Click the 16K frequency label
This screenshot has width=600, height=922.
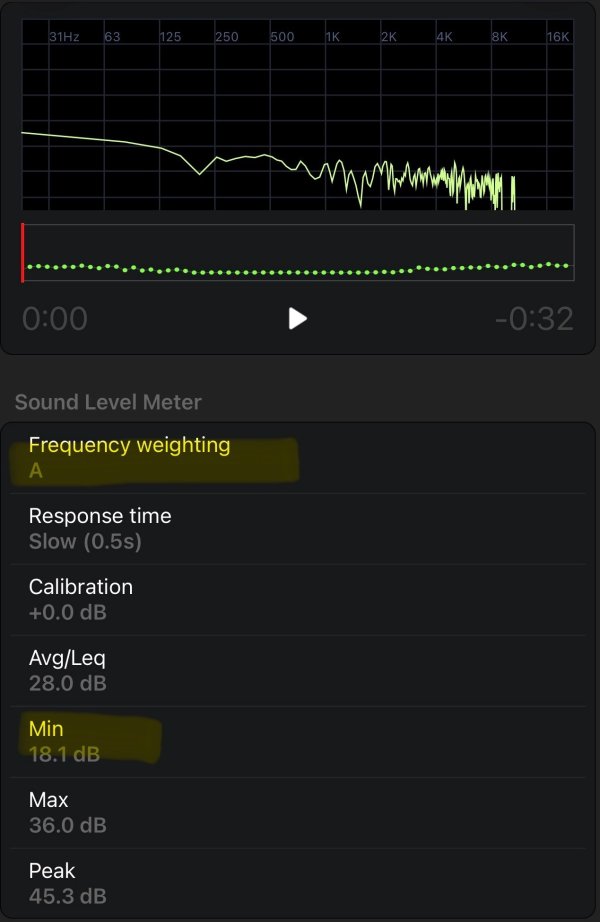pyautogui.click(x=558, y=37)
